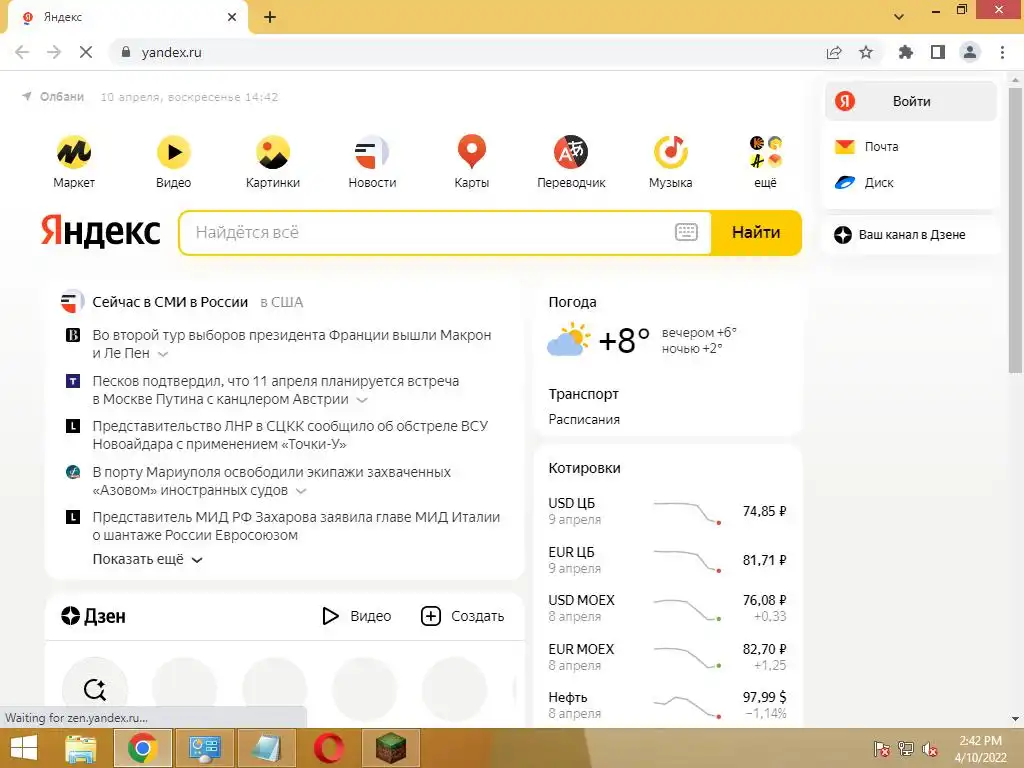Open the Chrome tab search dropdown
This screenshot has width=1024, height=768.
(x=899, y=16)
